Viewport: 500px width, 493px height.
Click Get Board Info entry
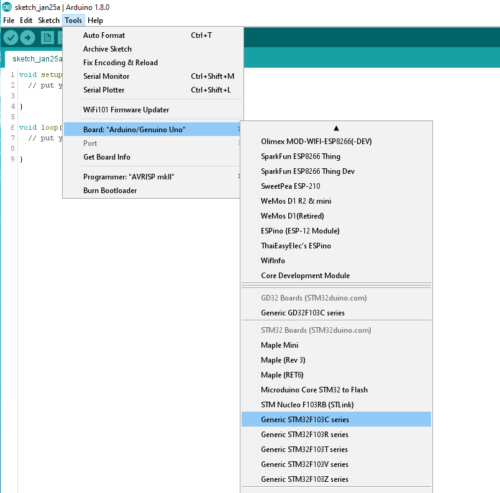[152, 157]
